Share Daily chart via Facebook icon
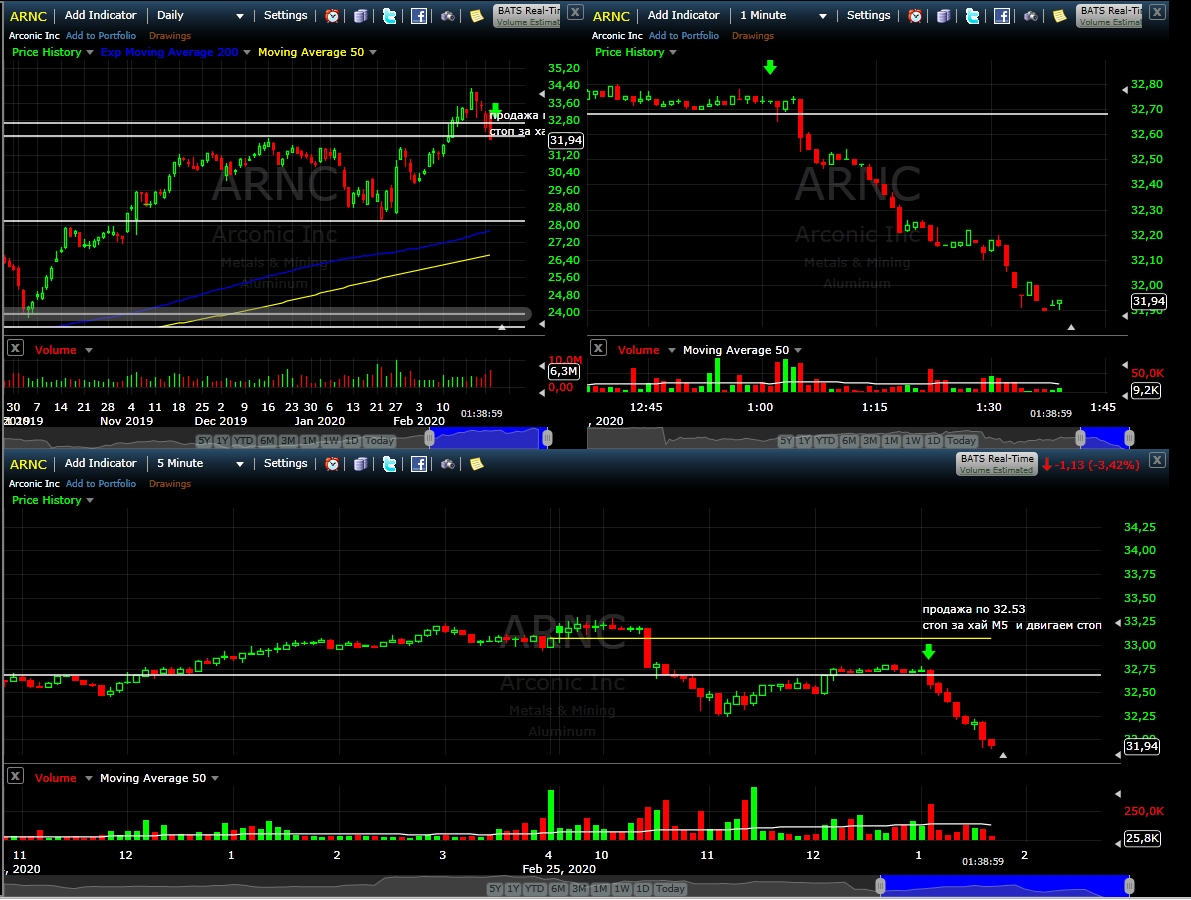1191x900 pixels. [419, 16]
